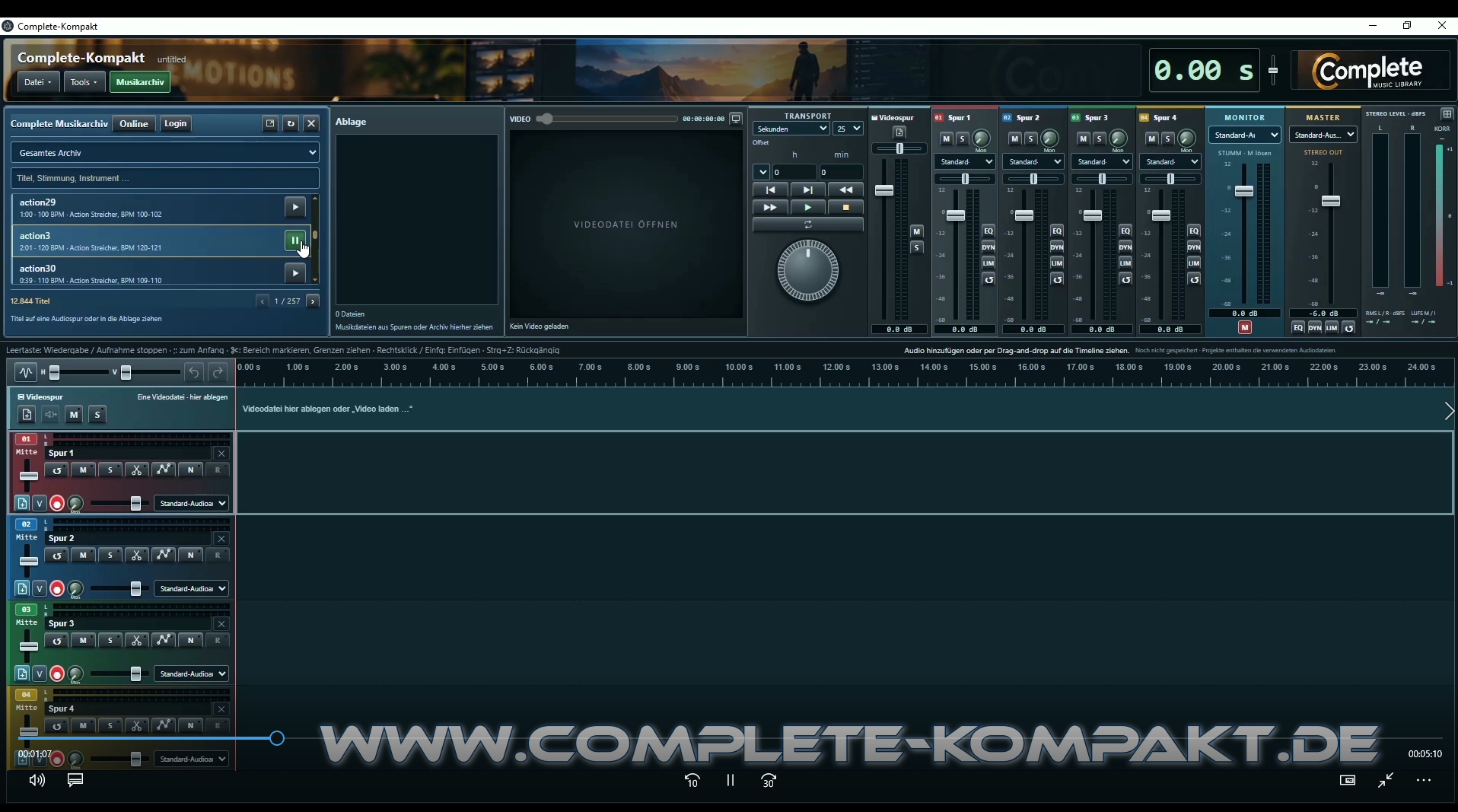Toggle the Musikarchiv tab

click(140, 82)
